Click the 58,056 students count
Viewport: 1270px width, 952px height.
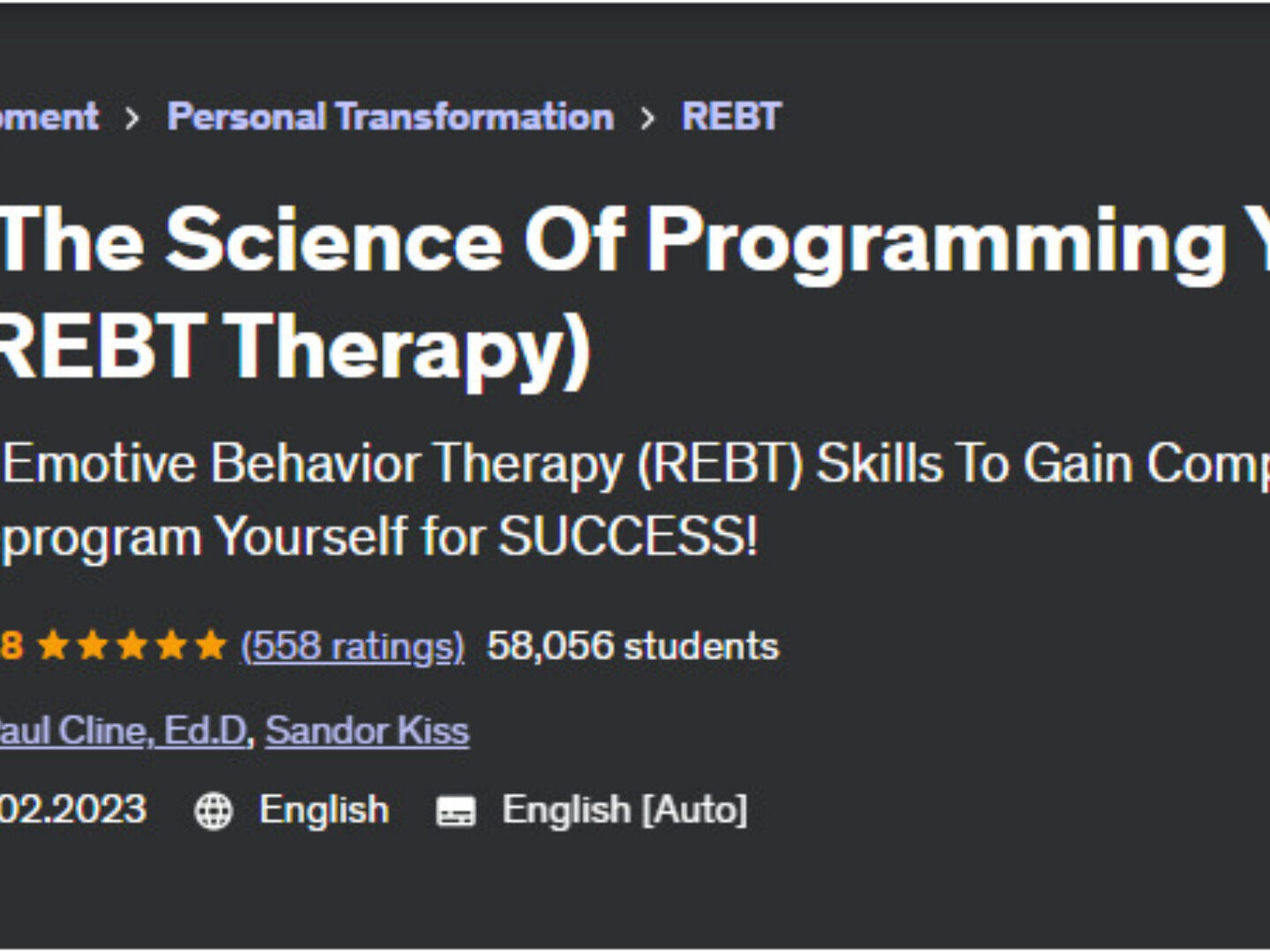632,646
